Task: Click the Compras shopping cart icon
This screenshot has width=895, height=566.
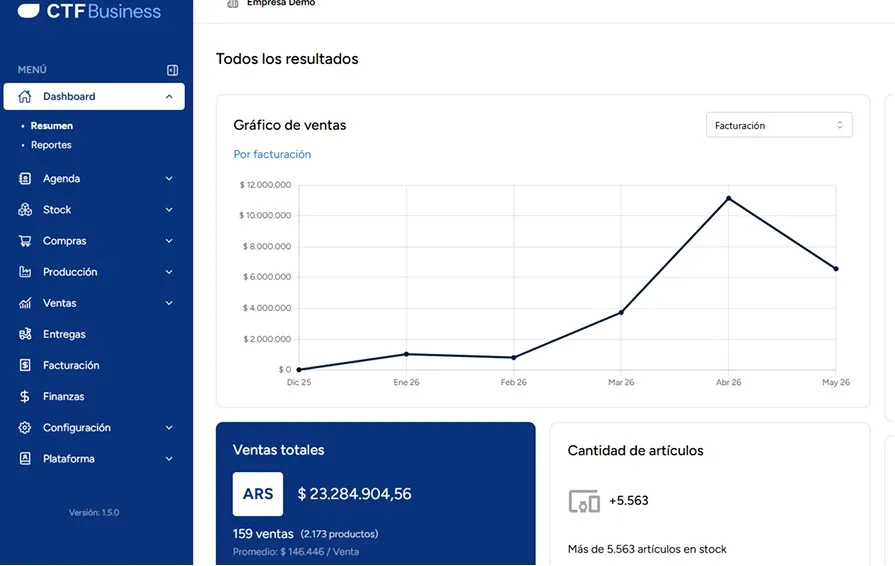Action: 25,241
